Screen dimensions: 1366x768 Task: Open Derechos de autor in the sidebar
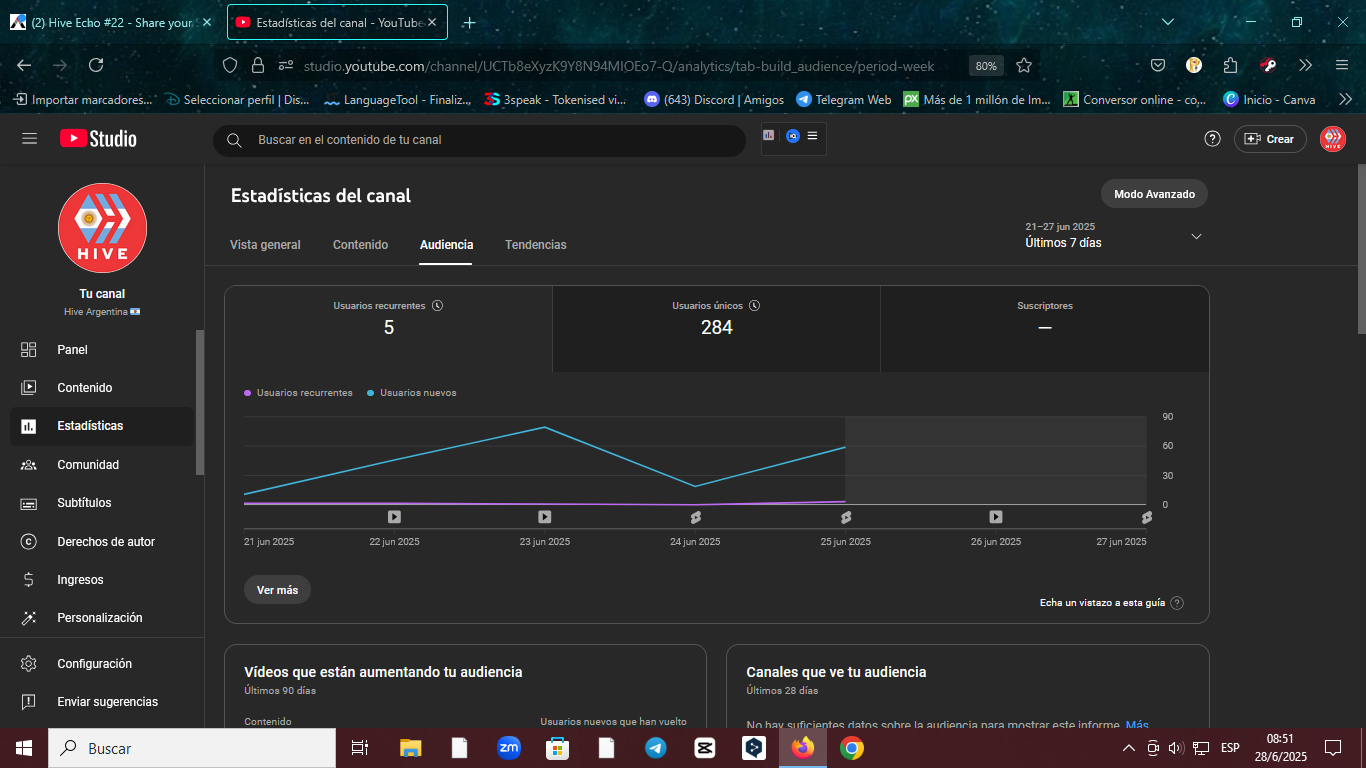tap(102, 542)
